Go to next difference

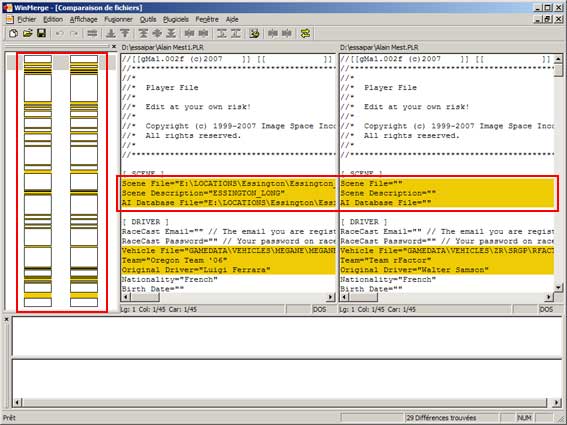pyautogui.click(x=111, y=34)
